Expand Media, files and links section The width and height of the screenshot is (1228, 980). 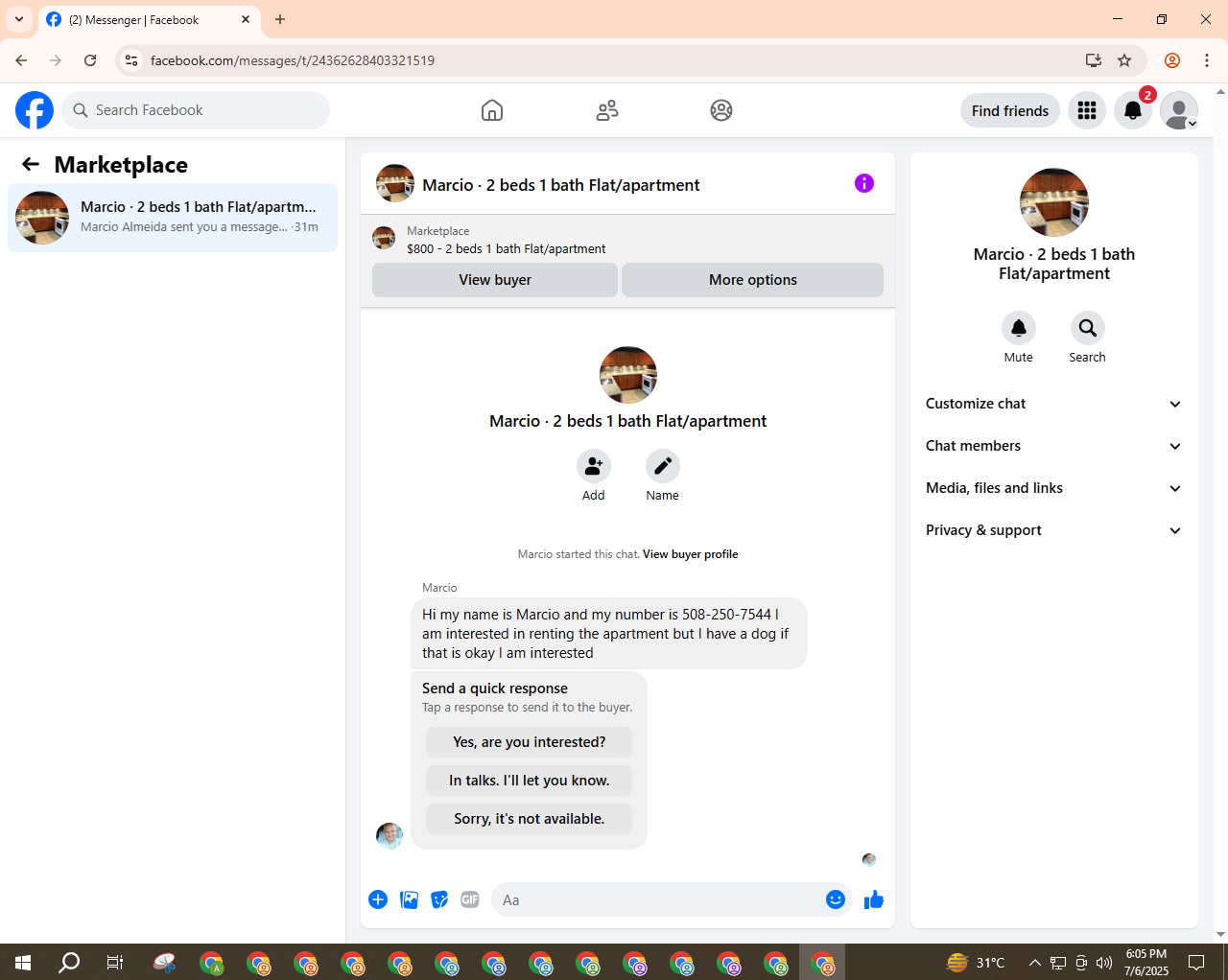tap(1054, 488)
